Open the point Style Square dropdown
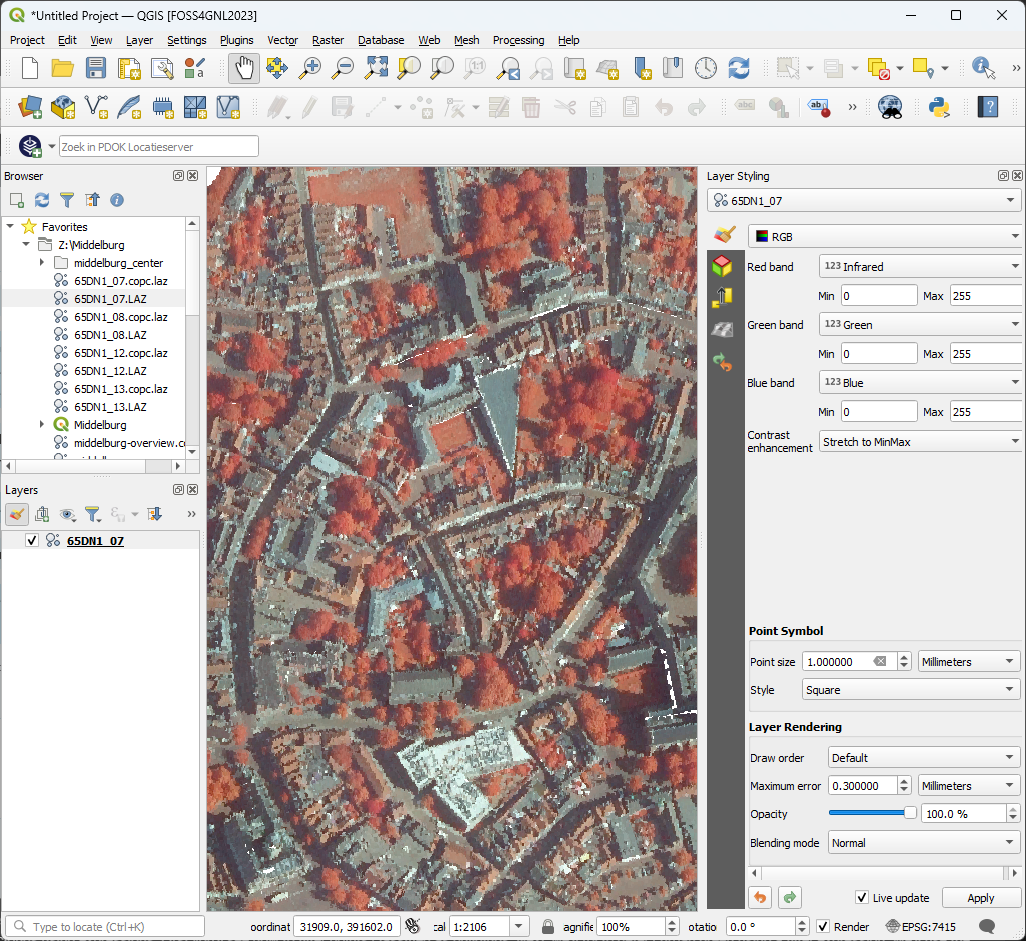This screenshot has height=941, width=1026. pyautogui.click(x=911, y=690)
